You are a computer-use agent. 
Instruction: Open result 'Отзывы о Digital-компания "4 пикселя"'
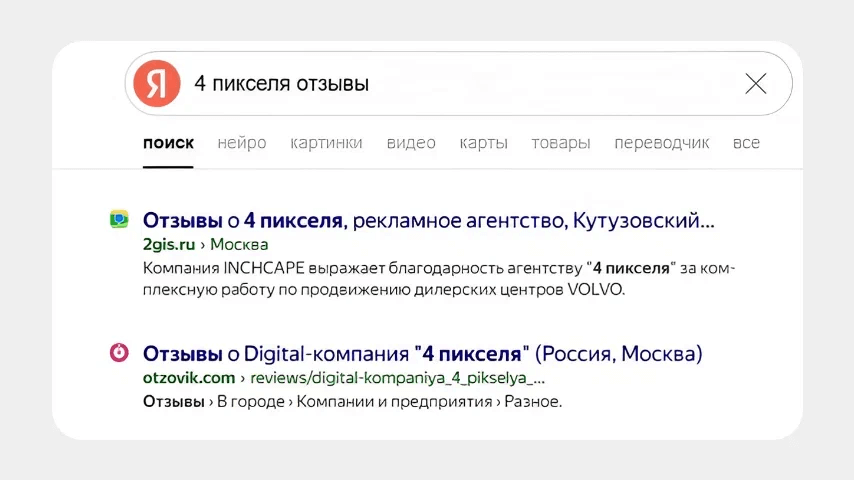tap(423, 354)
